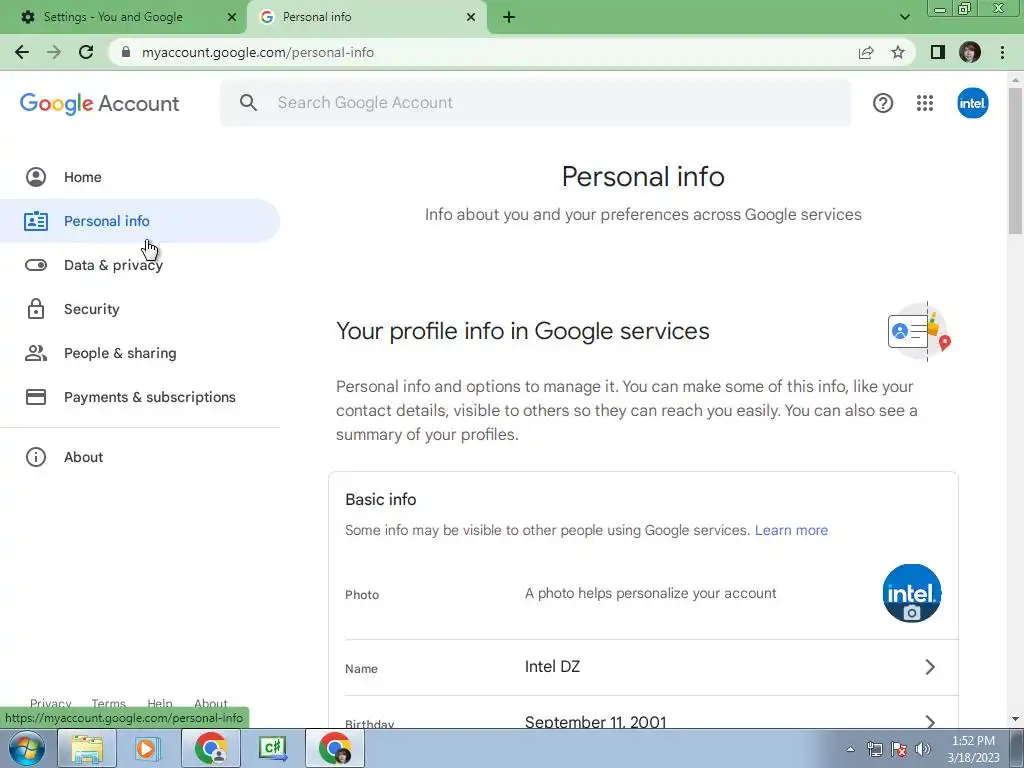Open People & sharing section

click(x=140, y=353)
